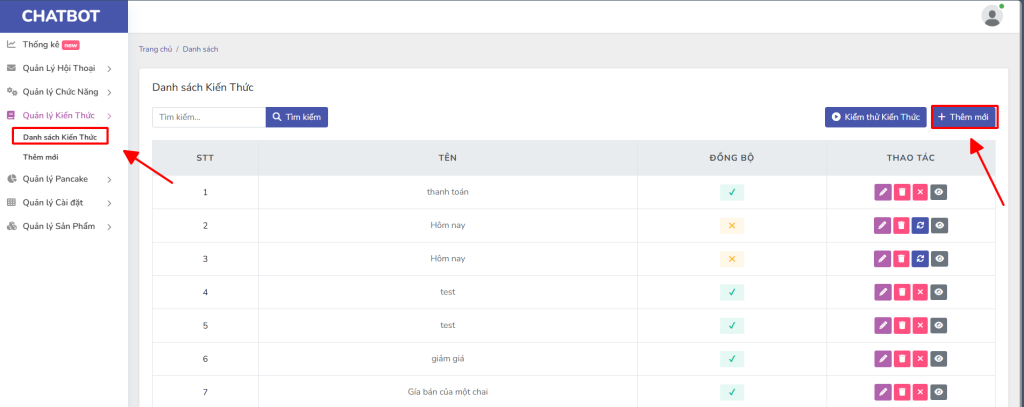The height and width of the screenshot is (407, 1024).
Task: Click the trash delete icon in row 2
Action: [901, 226]
